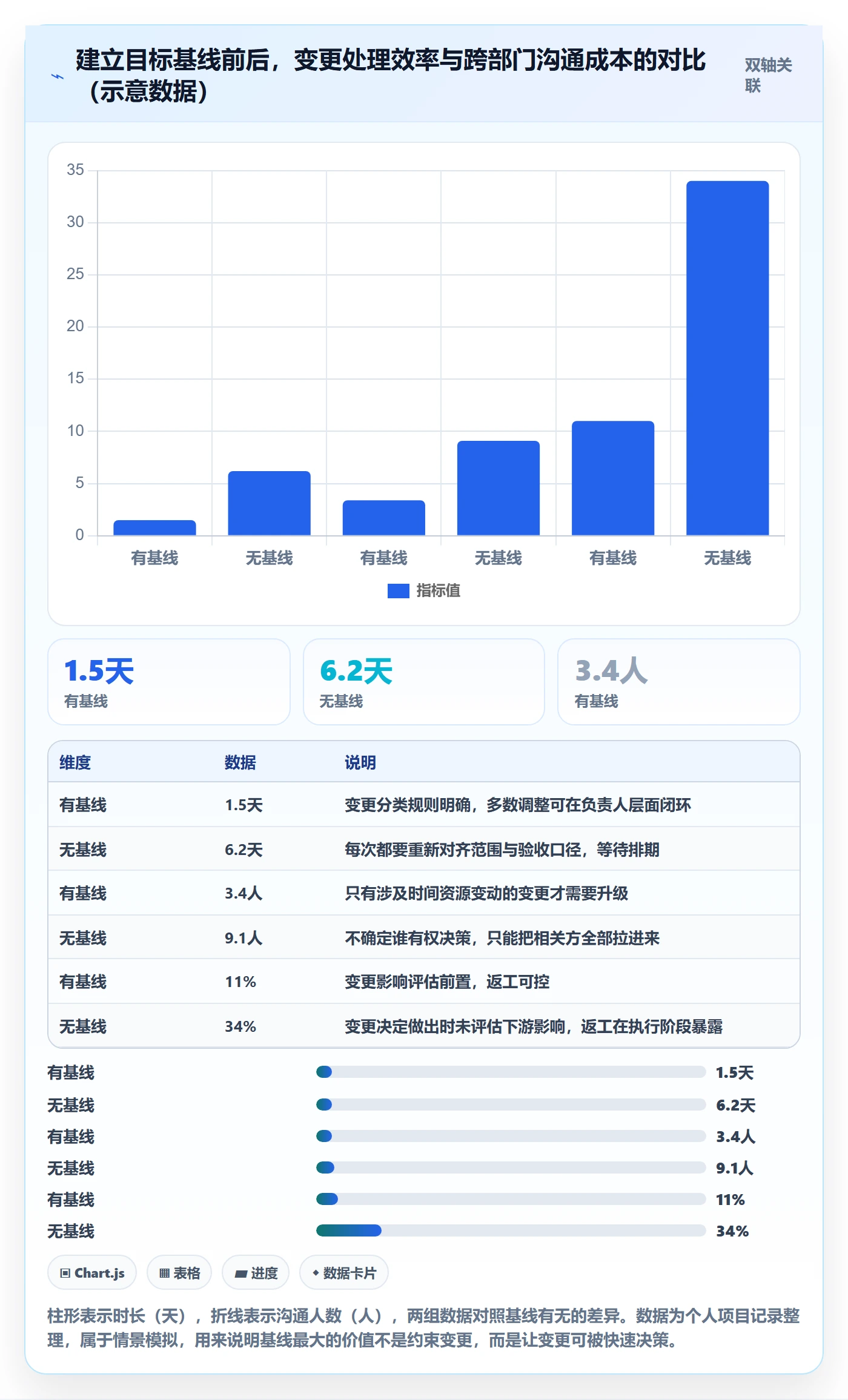The width and height of the screenshot is (848, 1400).
Task: Click the progress bar labeled 11%
Action: click(511, 1199)
